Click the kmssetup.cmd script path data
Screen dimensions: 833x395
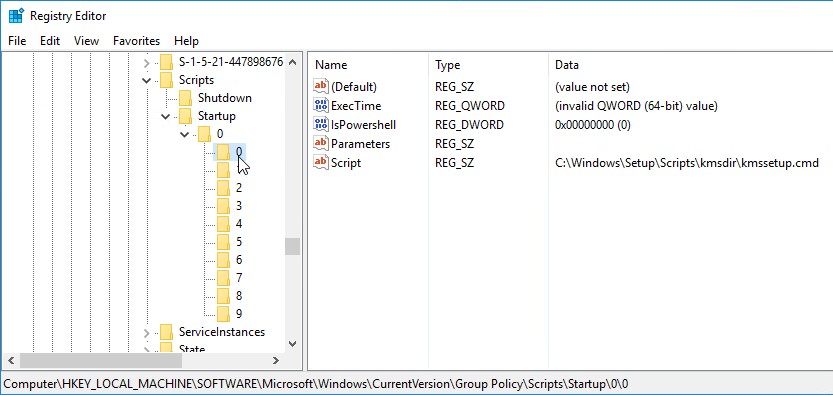687,164
